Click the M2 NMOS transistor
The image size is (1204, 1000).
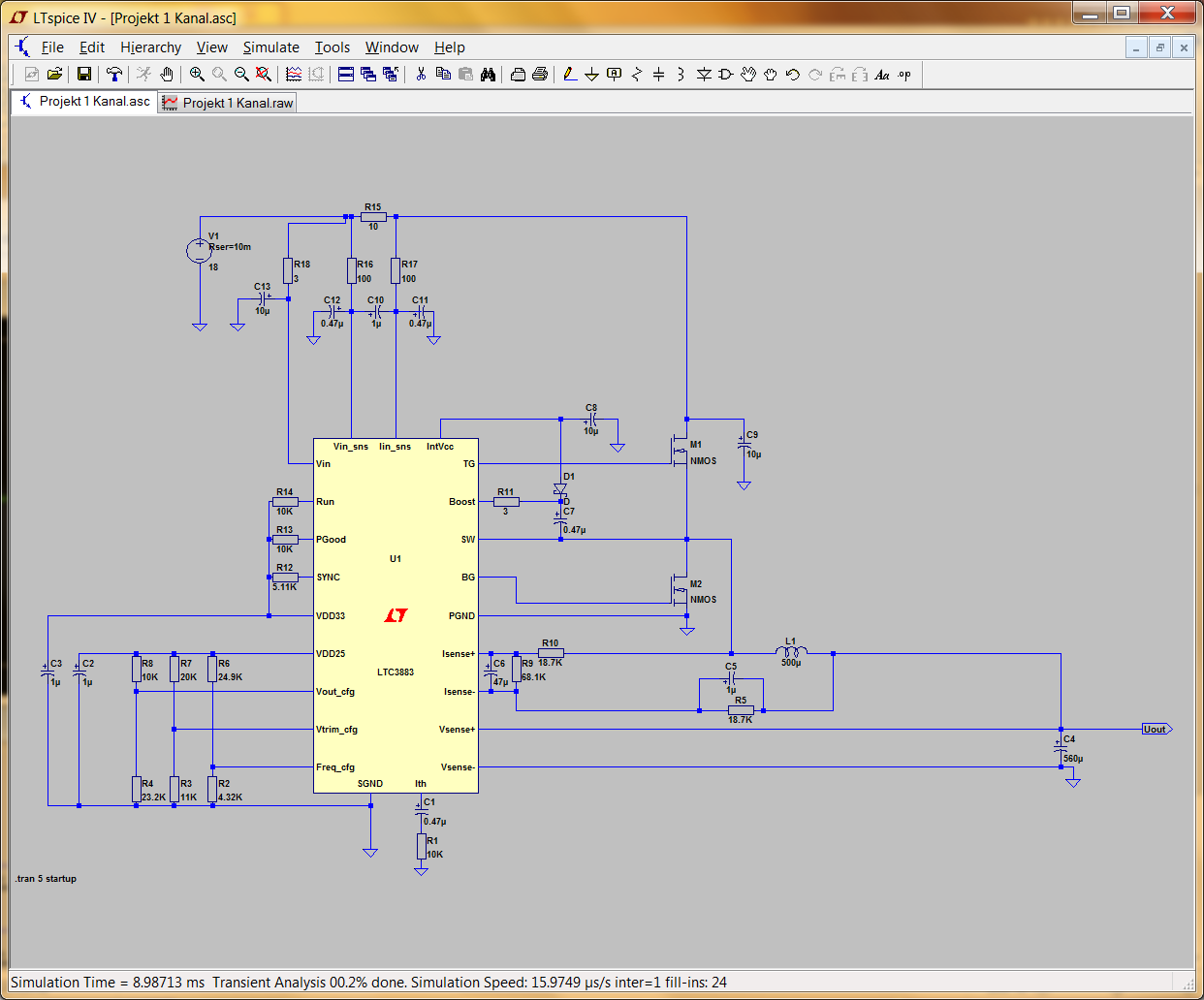point(681,590)
